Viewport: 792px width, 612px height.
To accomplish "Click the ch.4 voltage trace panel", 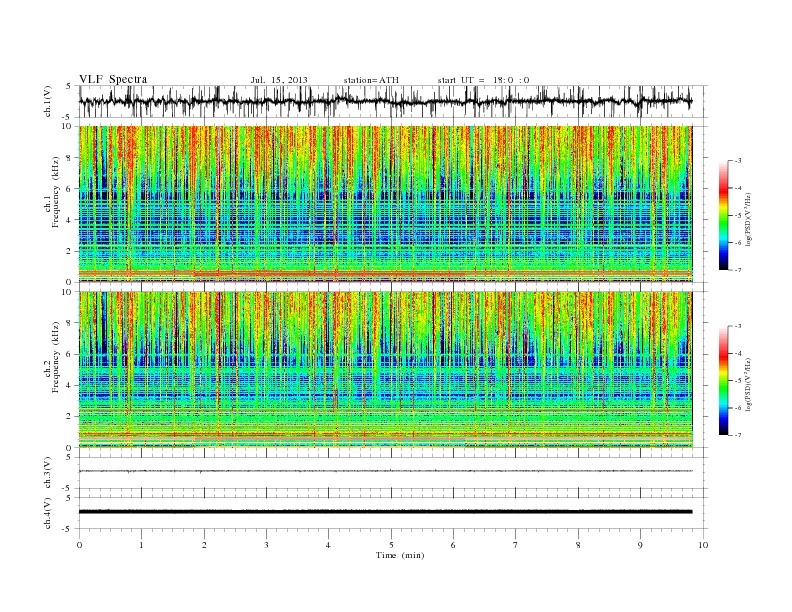I will click(393, 513).
